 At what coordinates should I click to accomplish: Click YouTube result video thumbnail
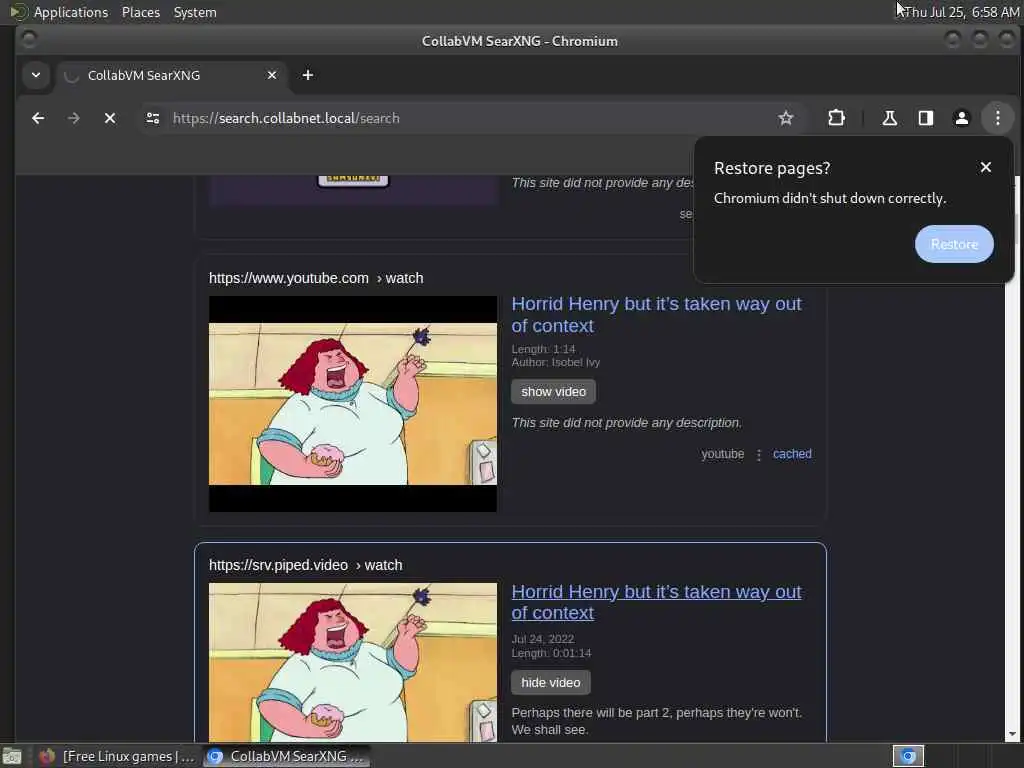(x=353, y=404)
